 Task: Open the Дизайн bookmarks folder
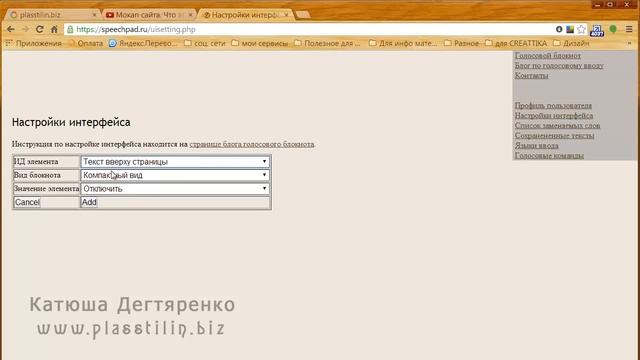click(571, 43)
